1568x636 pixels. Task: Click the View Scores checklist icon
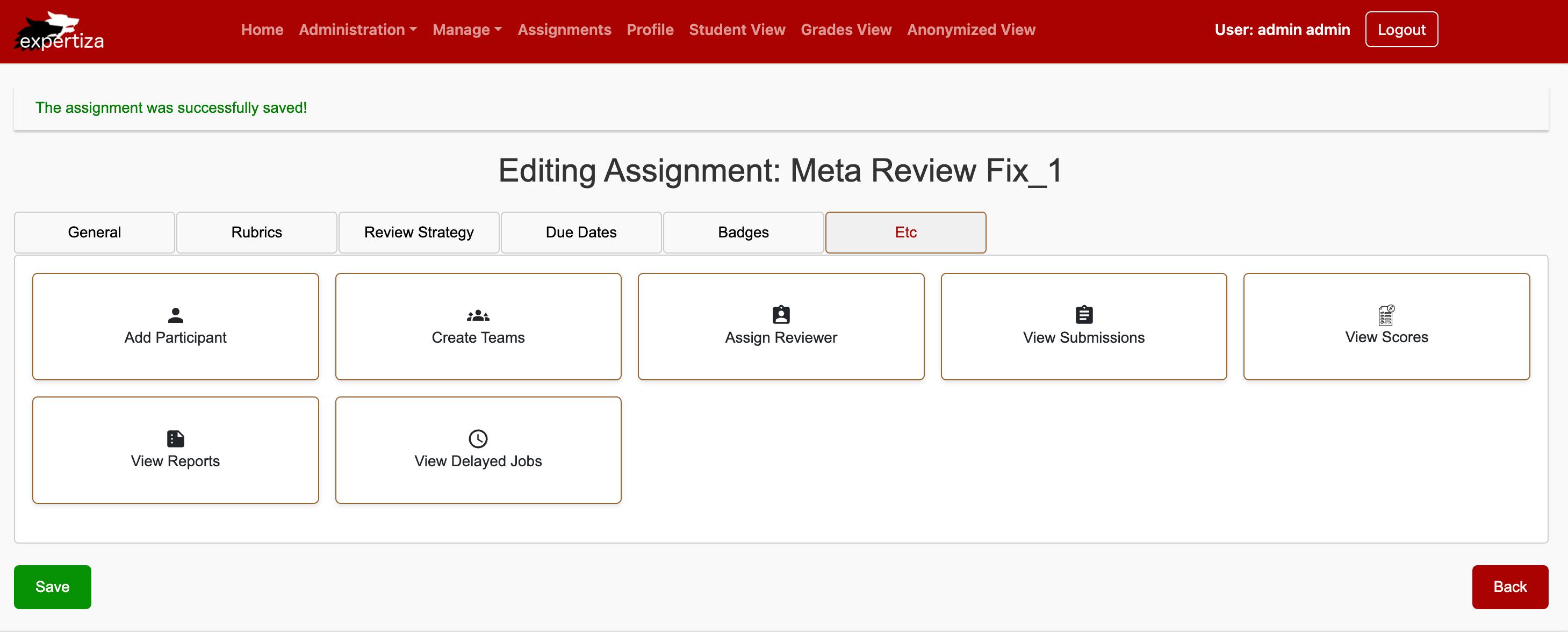1386,315
